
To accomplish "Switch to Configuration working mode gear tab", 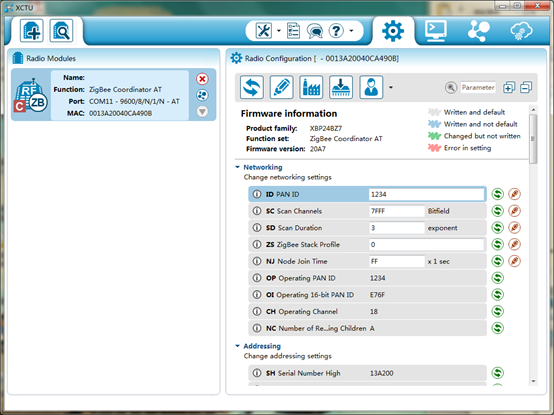I will 393,31.
